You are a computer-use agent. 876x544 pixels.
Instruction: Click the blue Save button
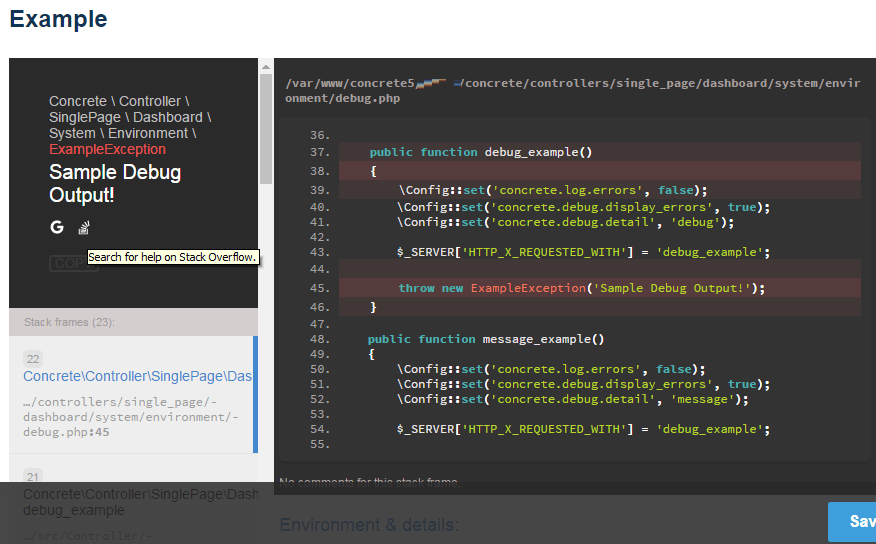point(853,521)
